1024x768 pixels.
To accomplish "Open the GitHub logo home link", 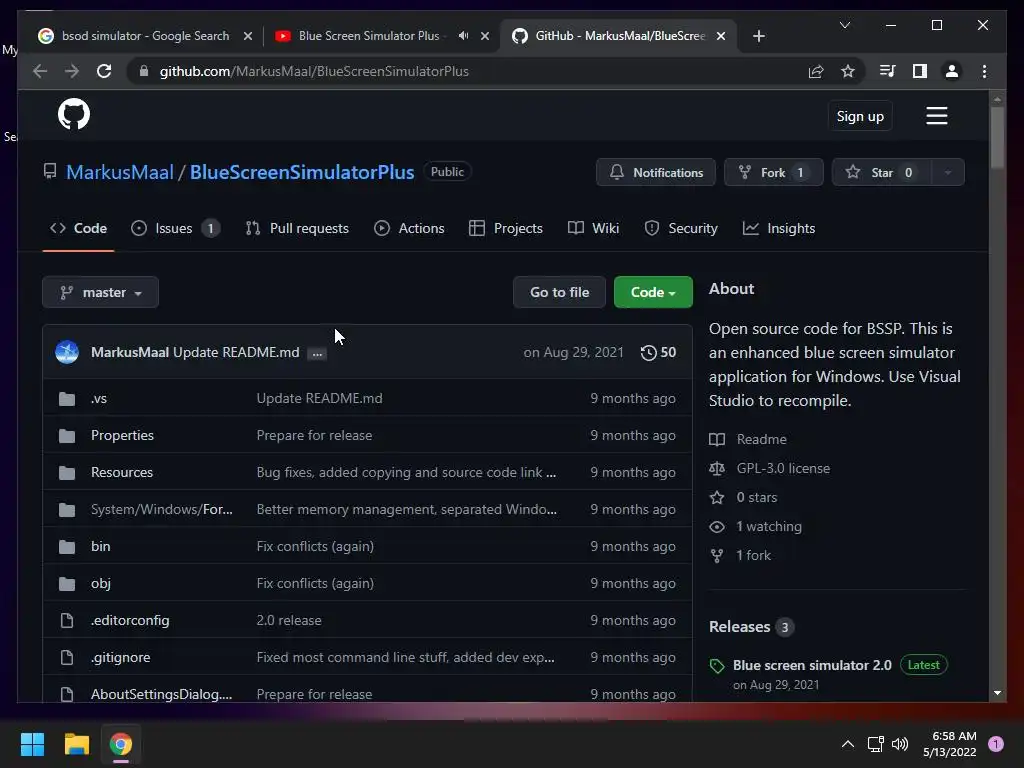I will pos(74,115).
